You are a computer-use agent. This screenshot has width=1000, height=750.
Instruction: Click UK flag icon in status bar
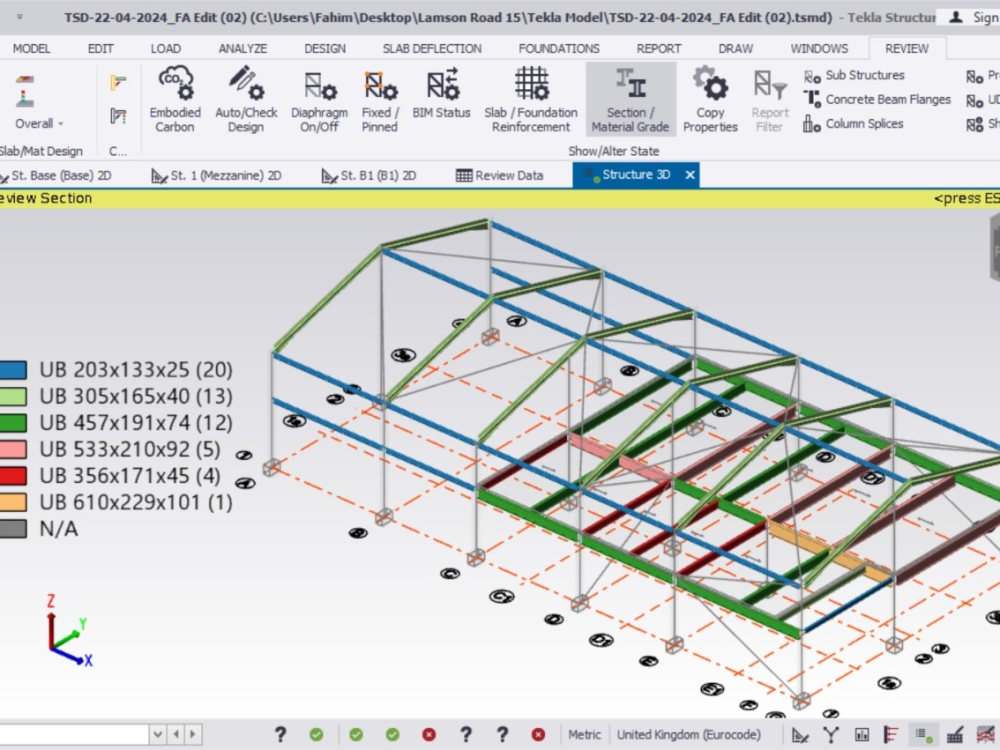(986, 735)
